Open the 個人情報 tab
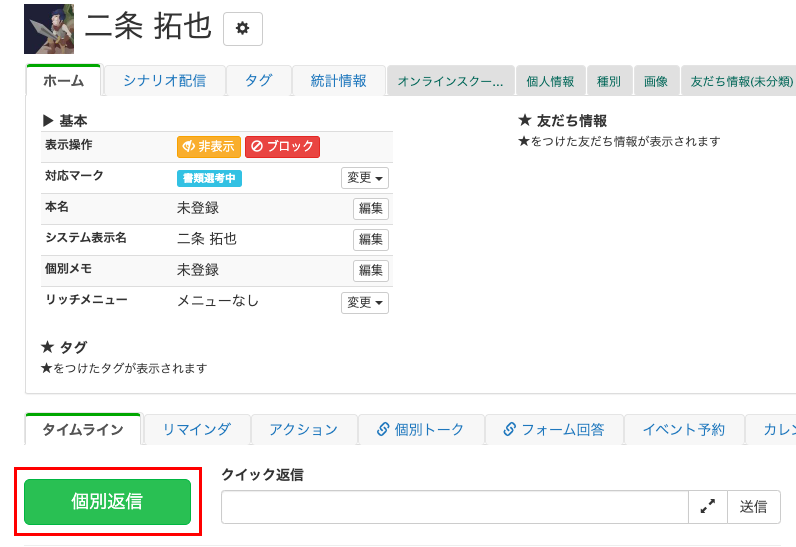The image size is (796, 547). pyautogui.click(x=550, y=82)
